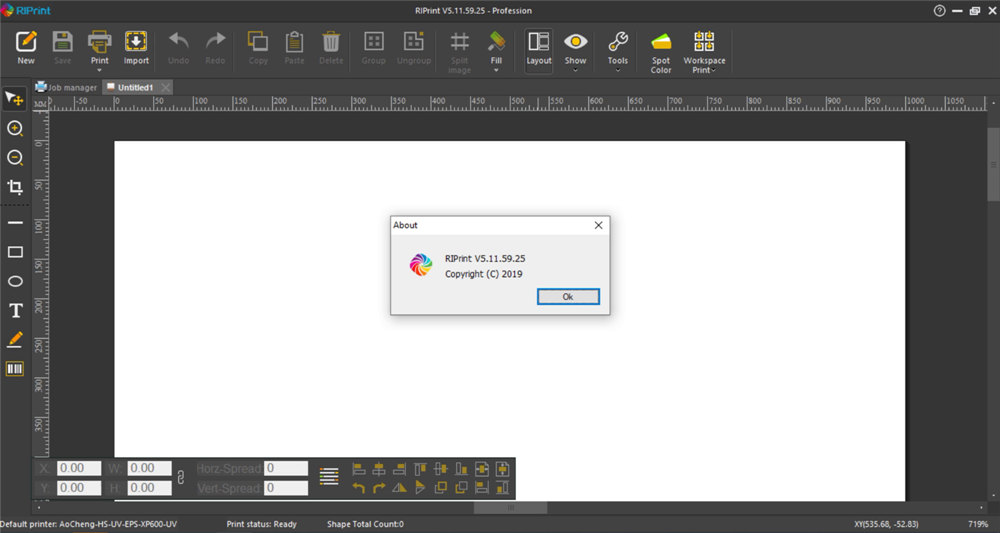Image resolution: width=1000 pixels, height=533 pixels.
Task: Expand the Workspace Print dropdown arrow
Action: (714, 71)
